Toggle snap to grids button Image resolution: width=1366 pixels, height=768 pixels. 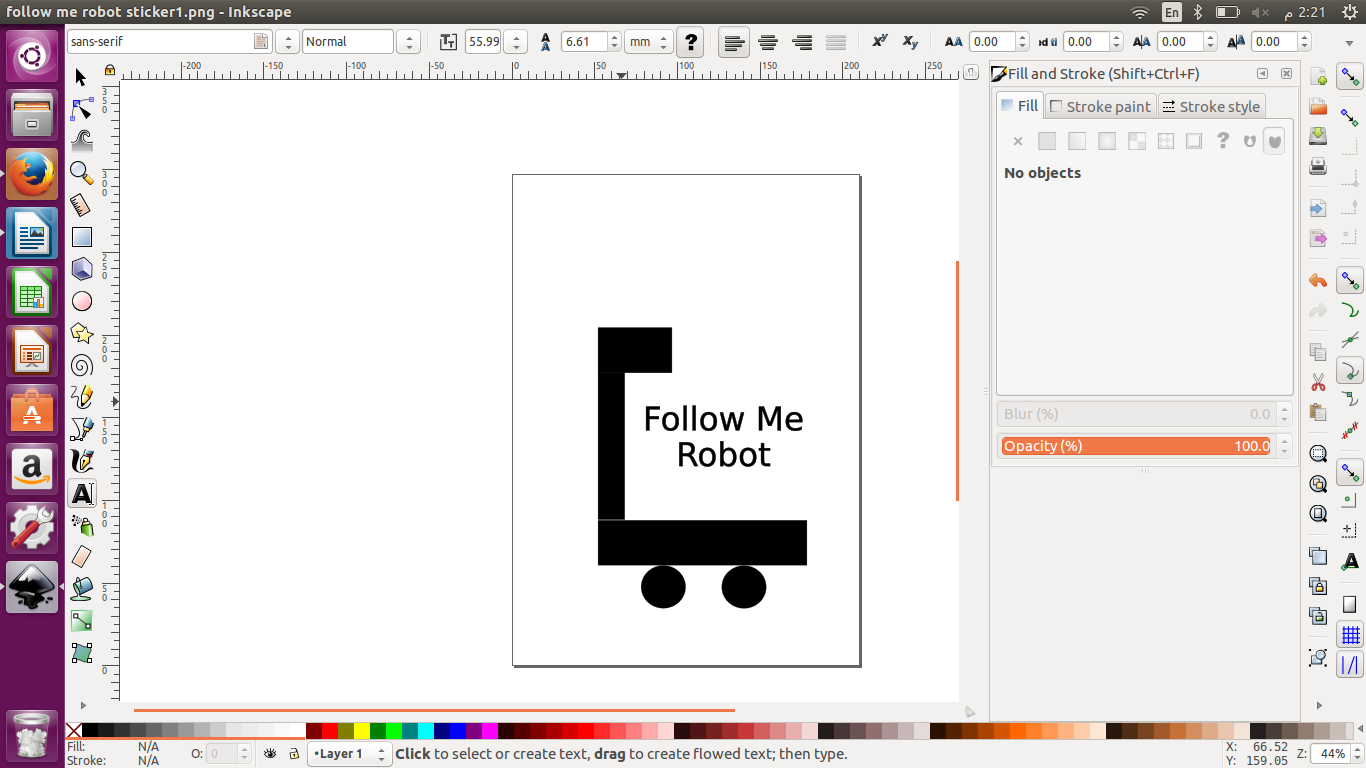click(x=1351, y=635)
